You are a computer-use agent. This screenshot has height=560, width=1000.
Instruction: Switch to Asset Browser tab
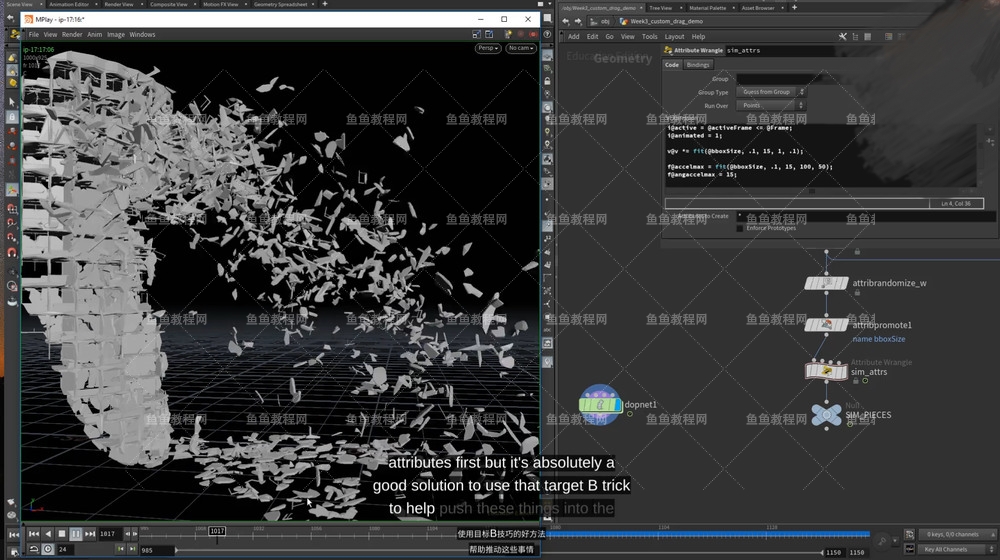758,8
